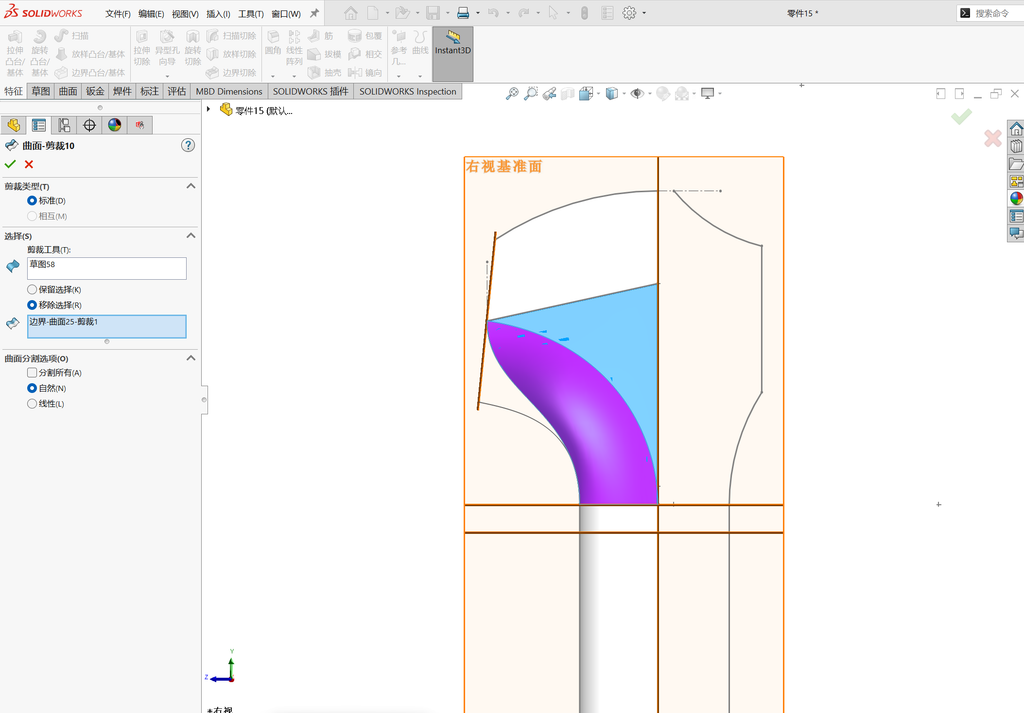1024x713 pixels.
Task: Collapse the 选择(S) section
Action: [x=191, y=236]
